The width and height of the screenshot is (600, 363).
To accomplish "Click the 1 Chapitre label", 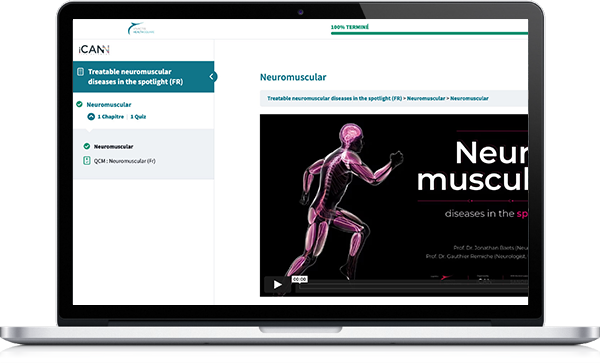I will (x=111, y=117).
